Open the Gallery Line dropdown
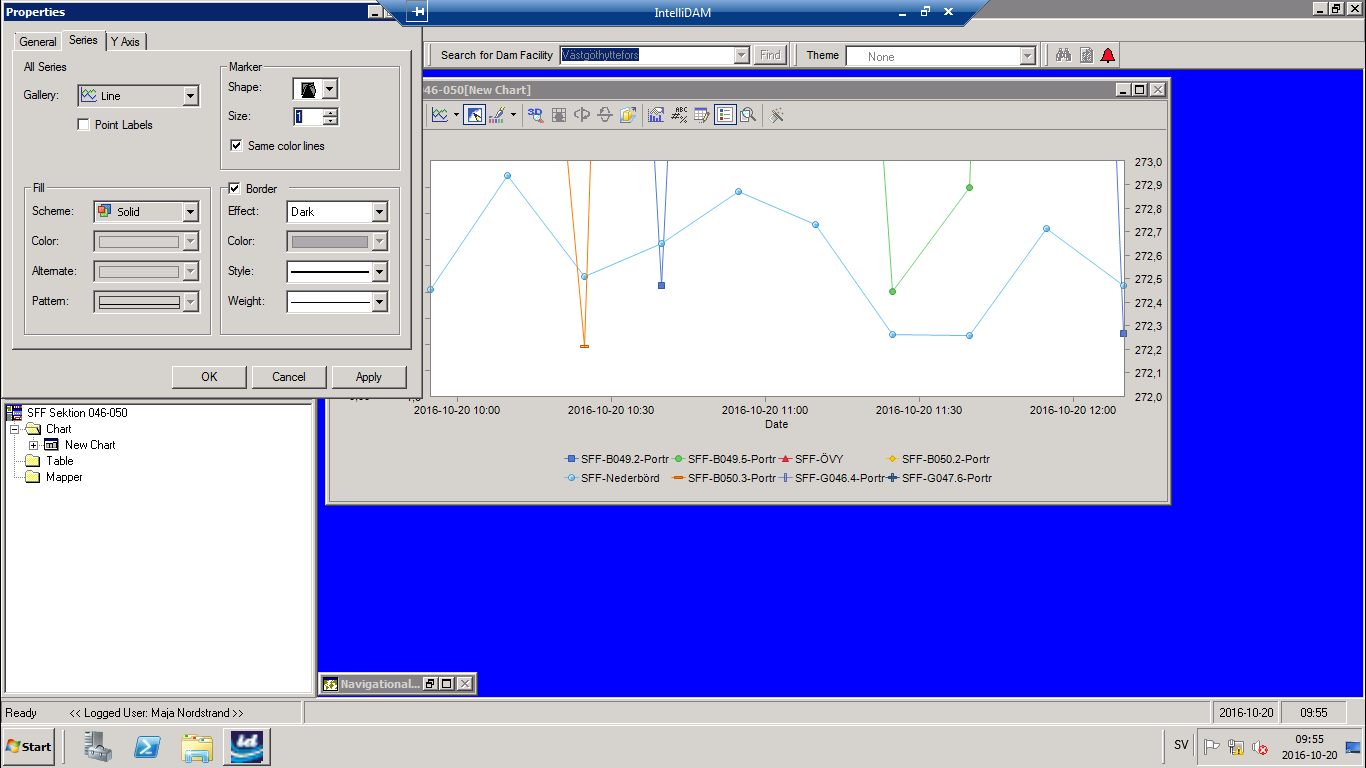Image resolution: width=1366 pixels, height=768 pixels. point(190,96)
